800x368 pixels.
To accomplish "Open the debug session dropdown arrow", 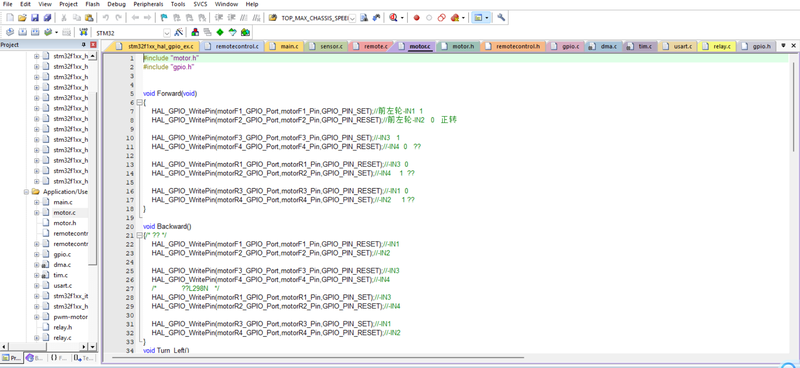I will click(x=402, y=17).
